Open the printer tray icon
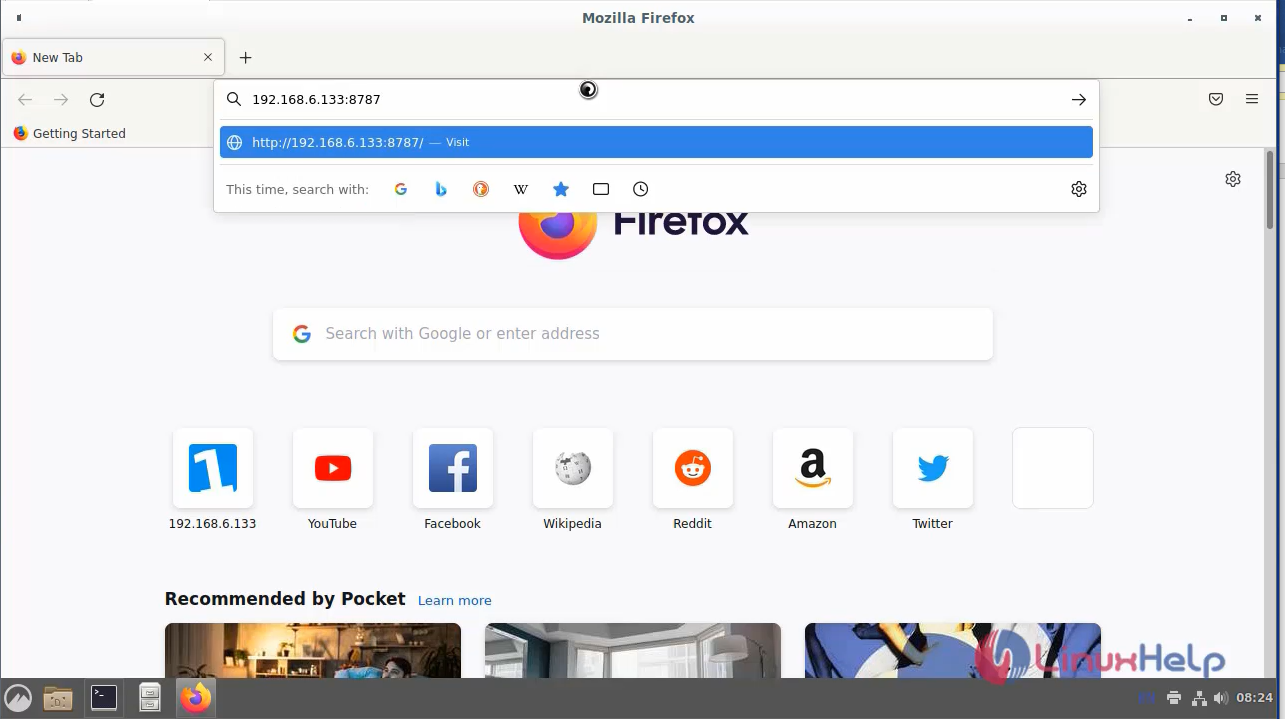Image resolution: width=1285 pixels, height=719 pixels. pos(1174,698)
